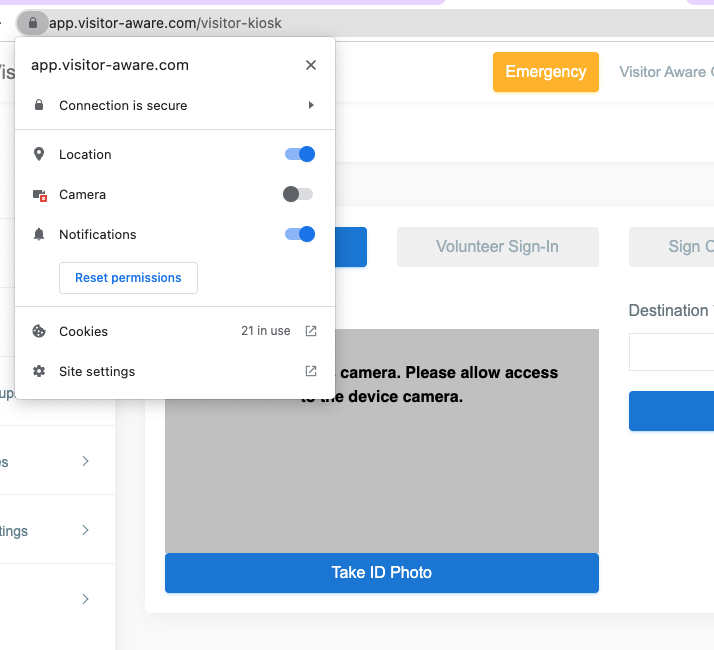714x650 pixels.
Task: Expand Connection is secure details
Action: 175,105
